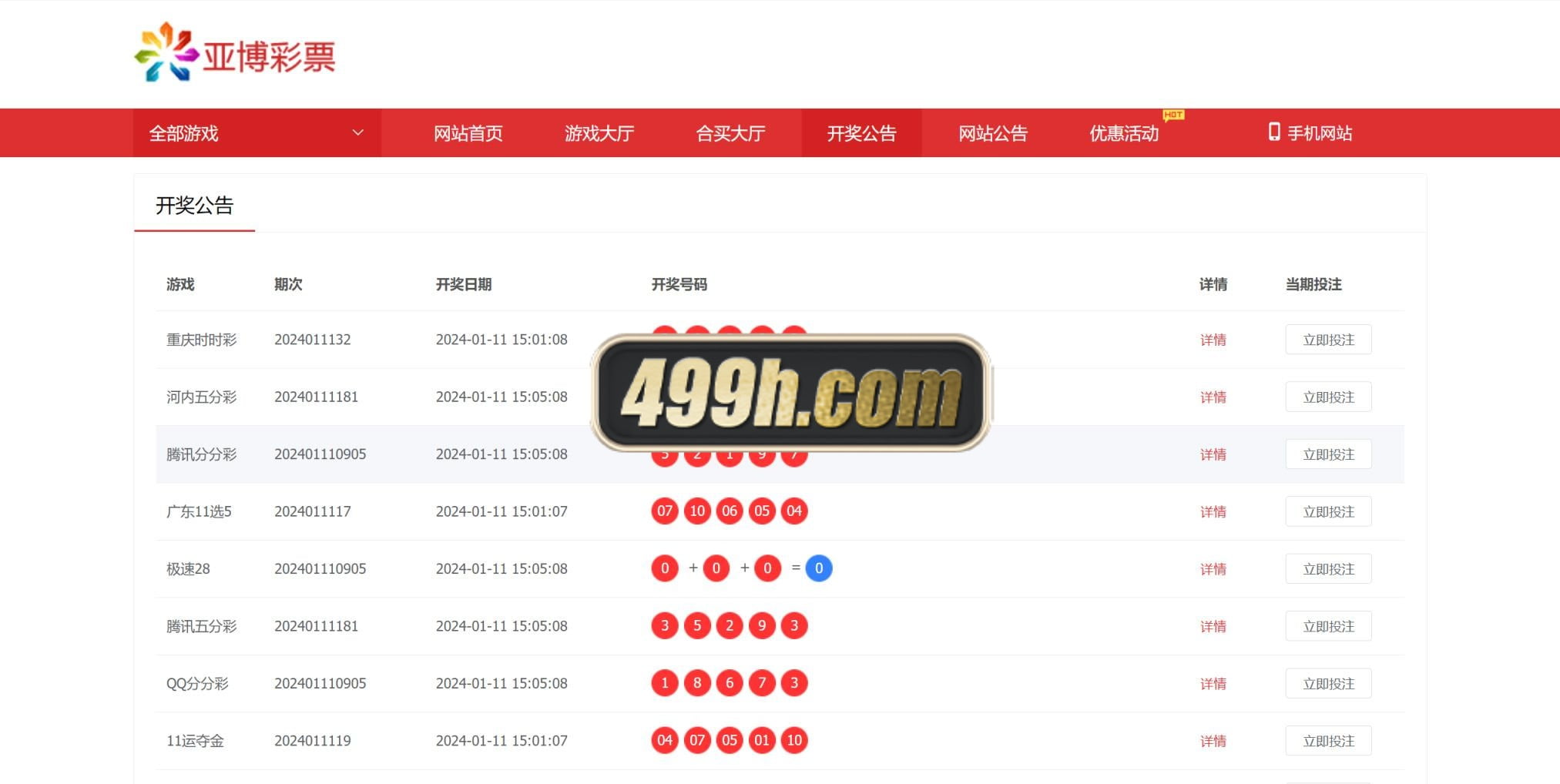1560x784 pixels.
Task: Click the blue result ball in 极速28 row
Action: tap(819, 568)
